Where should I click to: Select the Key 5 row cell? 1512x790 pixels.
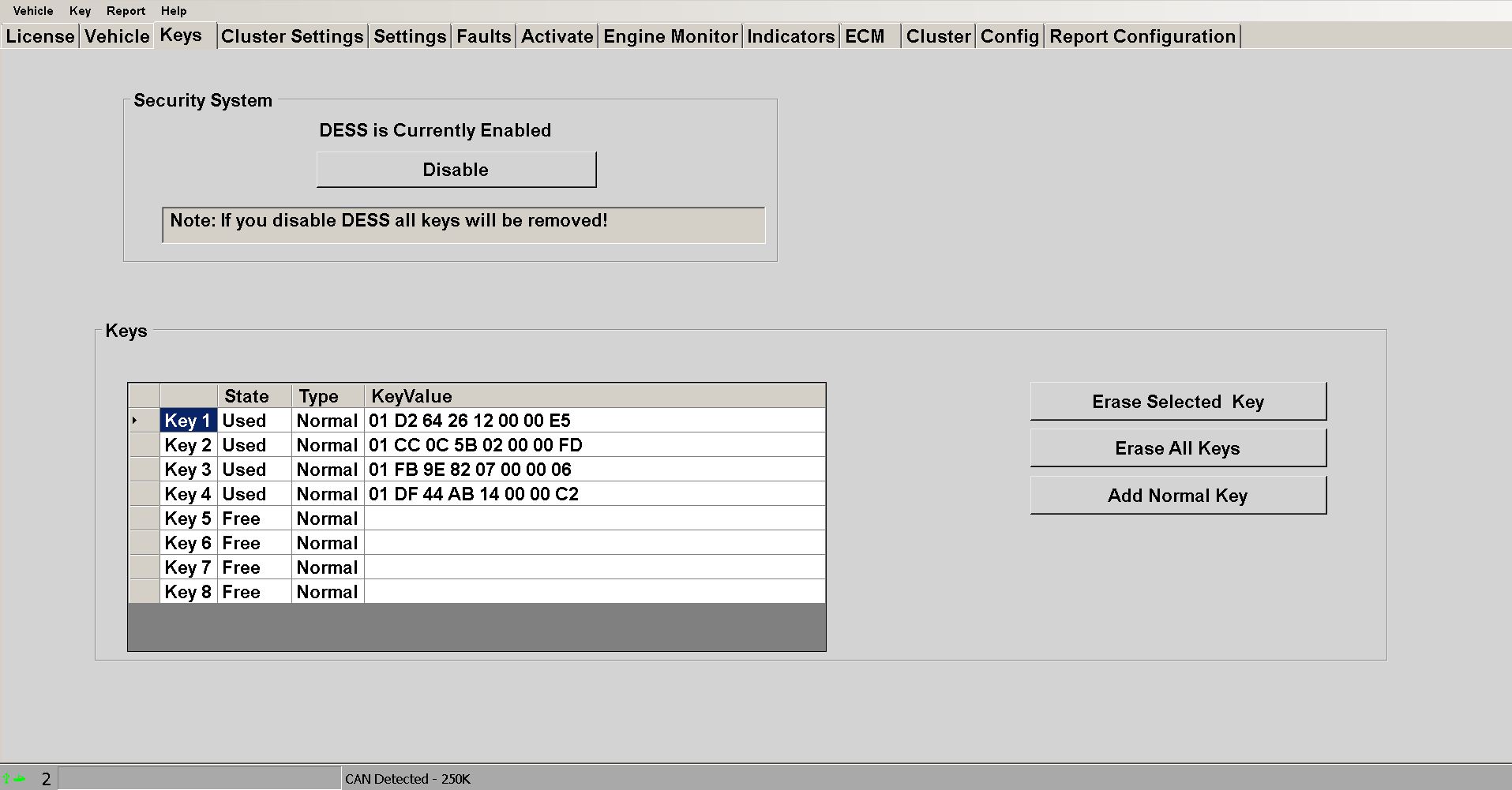pyautogui.click(x=188, y=519)
